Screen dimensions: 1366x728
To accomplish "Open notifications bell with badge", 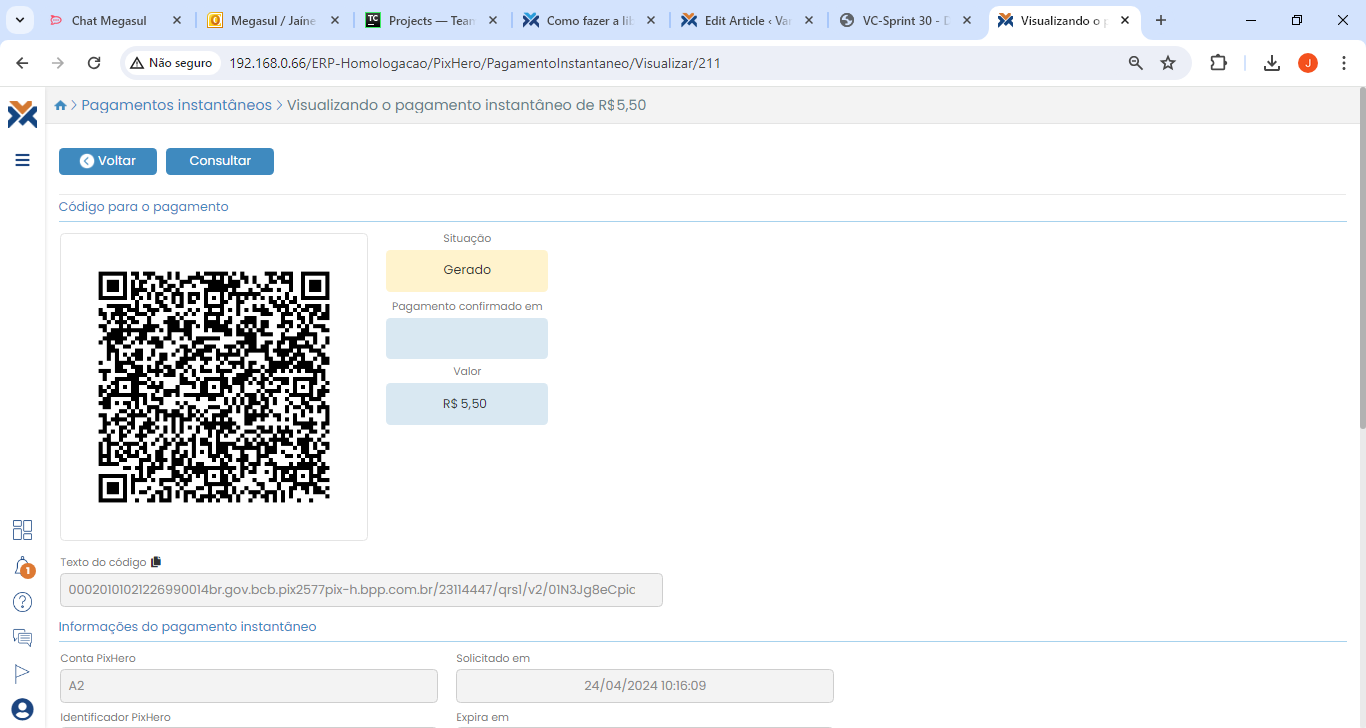I will (x=22, y=567).
